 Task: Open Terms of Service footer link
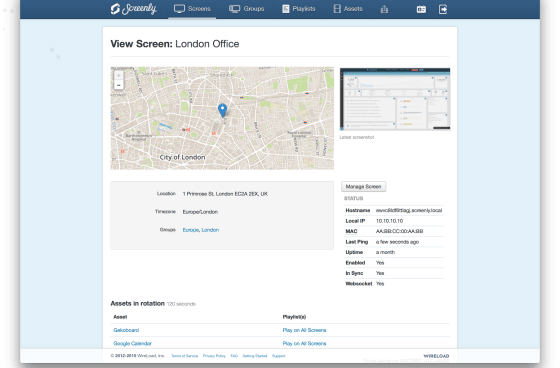(x=185, y=356)
